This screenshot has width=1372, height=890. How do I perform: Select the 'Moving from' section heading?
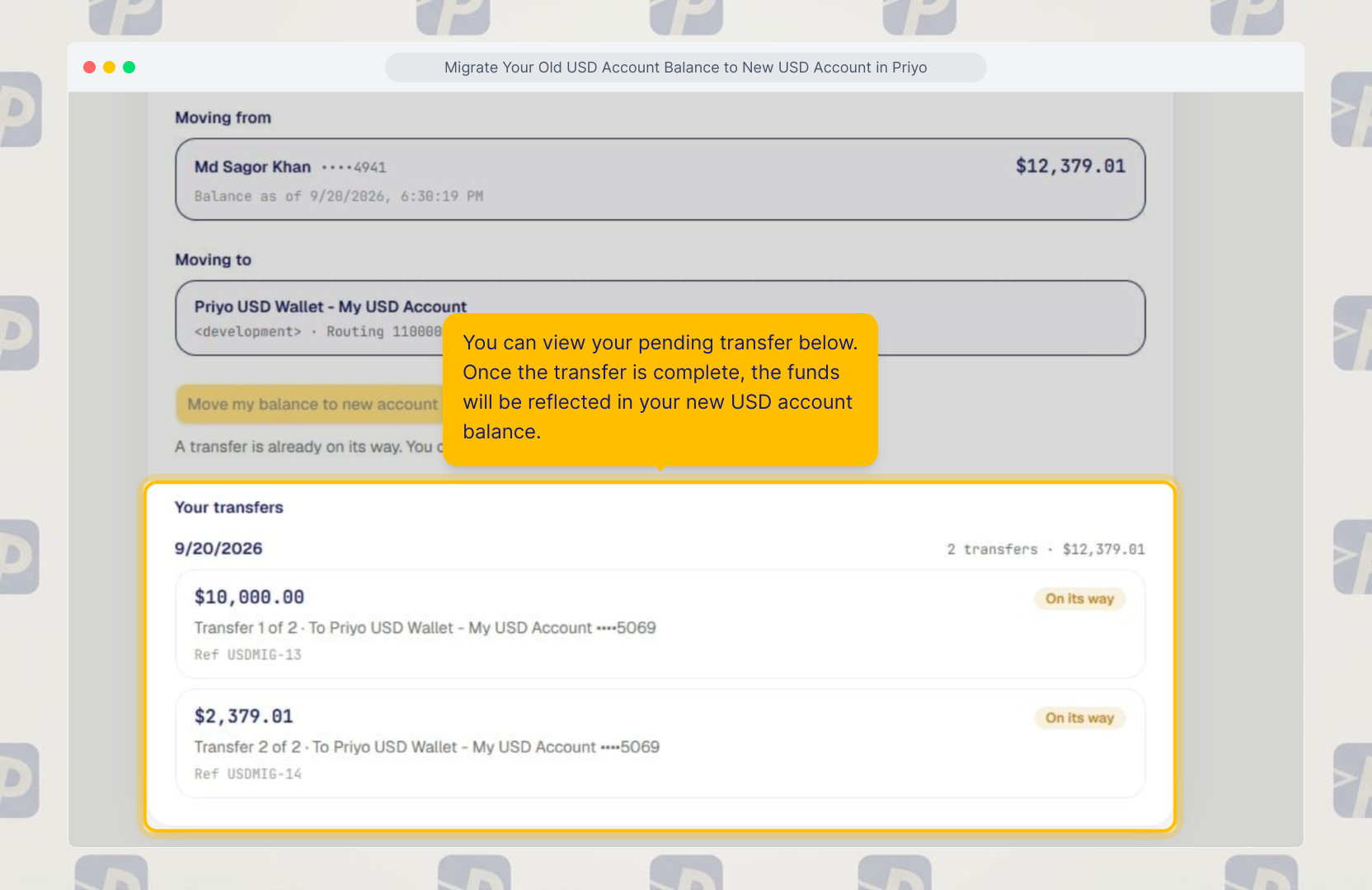coord(223,118)
